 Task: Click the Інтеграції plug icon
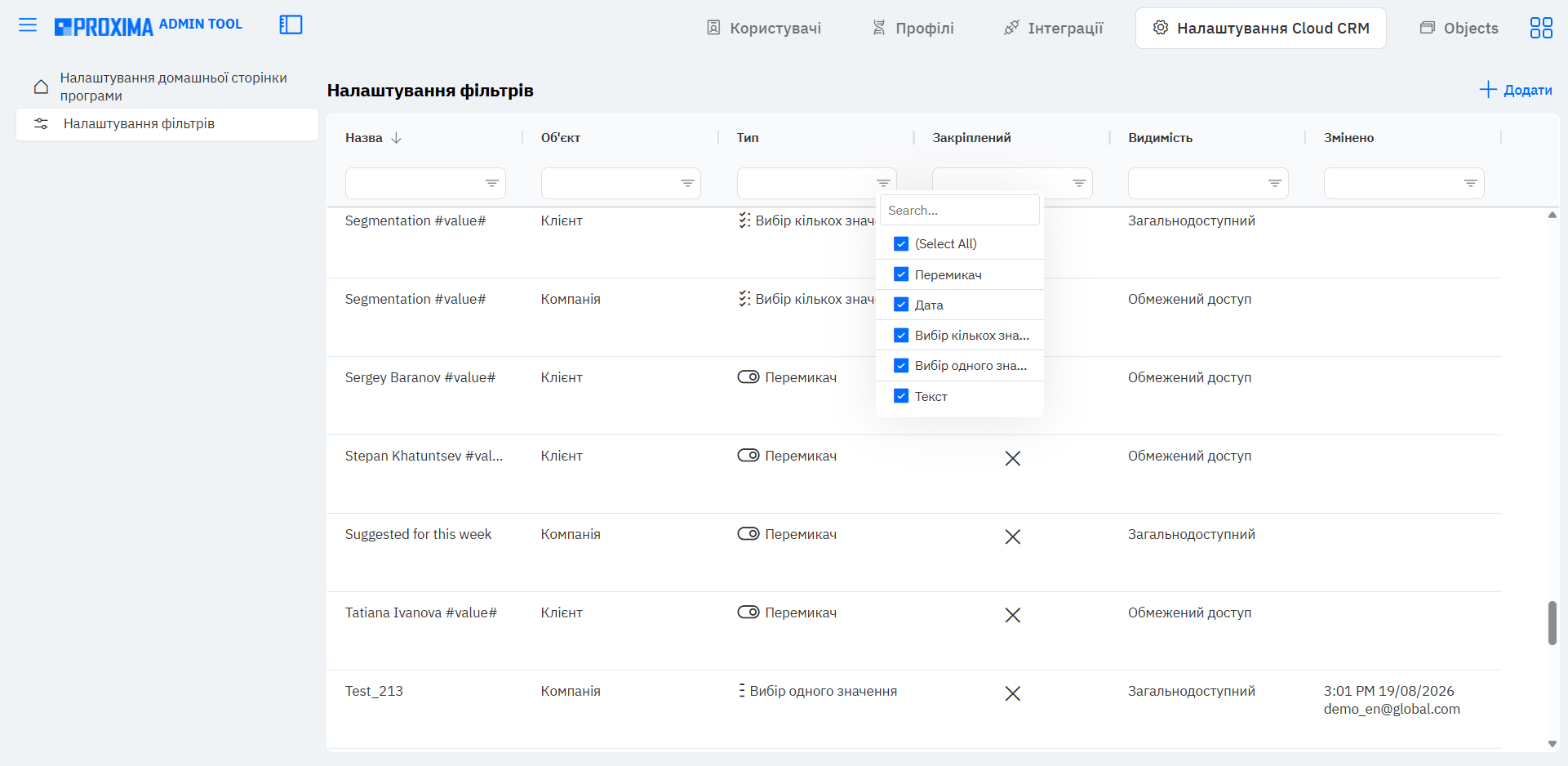1011,28
